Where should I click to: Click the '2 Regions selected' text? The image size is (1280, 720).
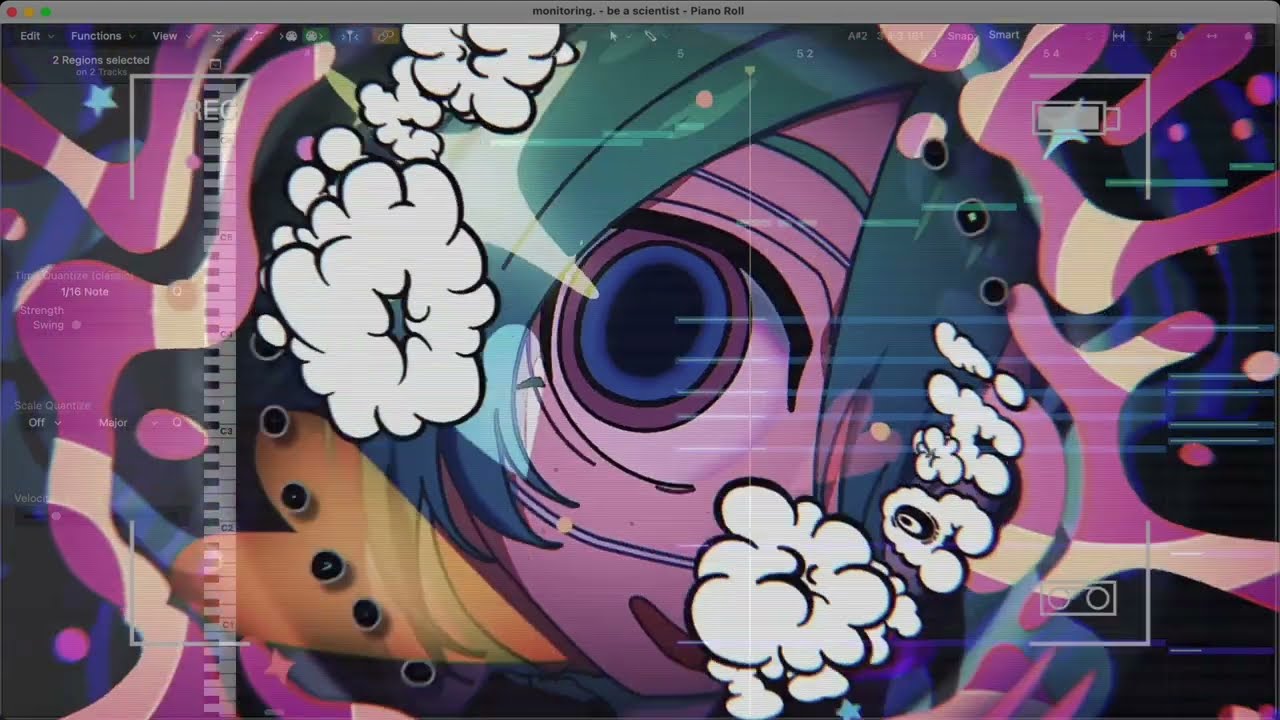pyautogui.click(x=101, y=60)
